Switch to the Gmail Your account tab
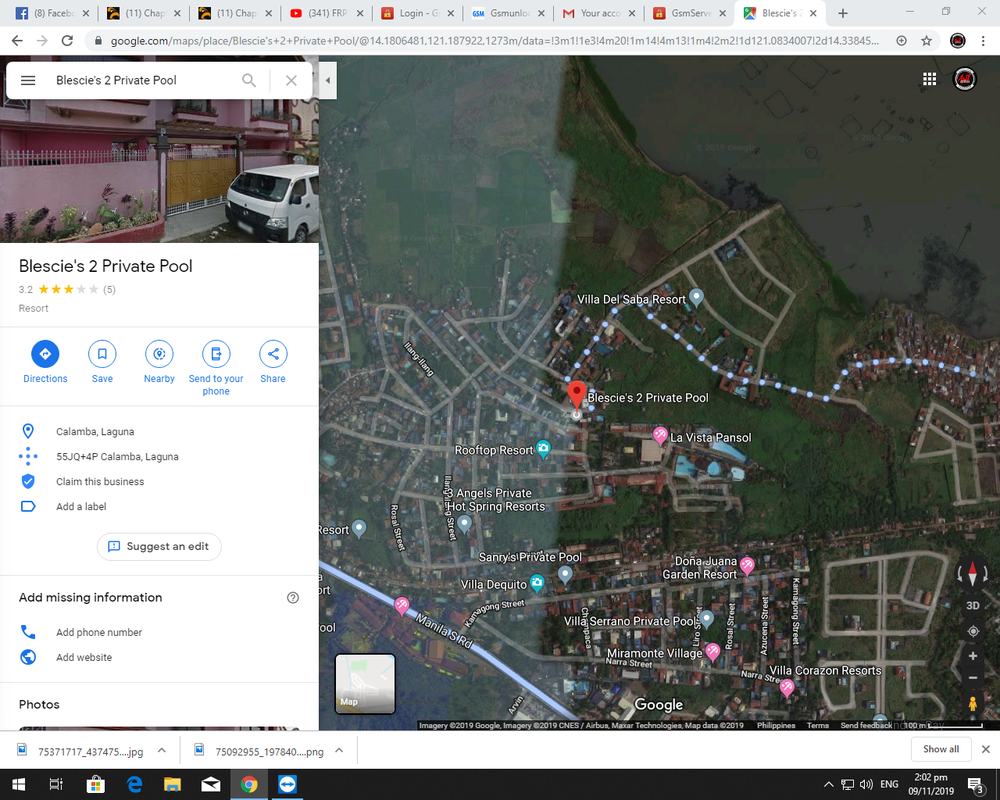Screen dimensions: 1000x800 (x=599, y=13)
